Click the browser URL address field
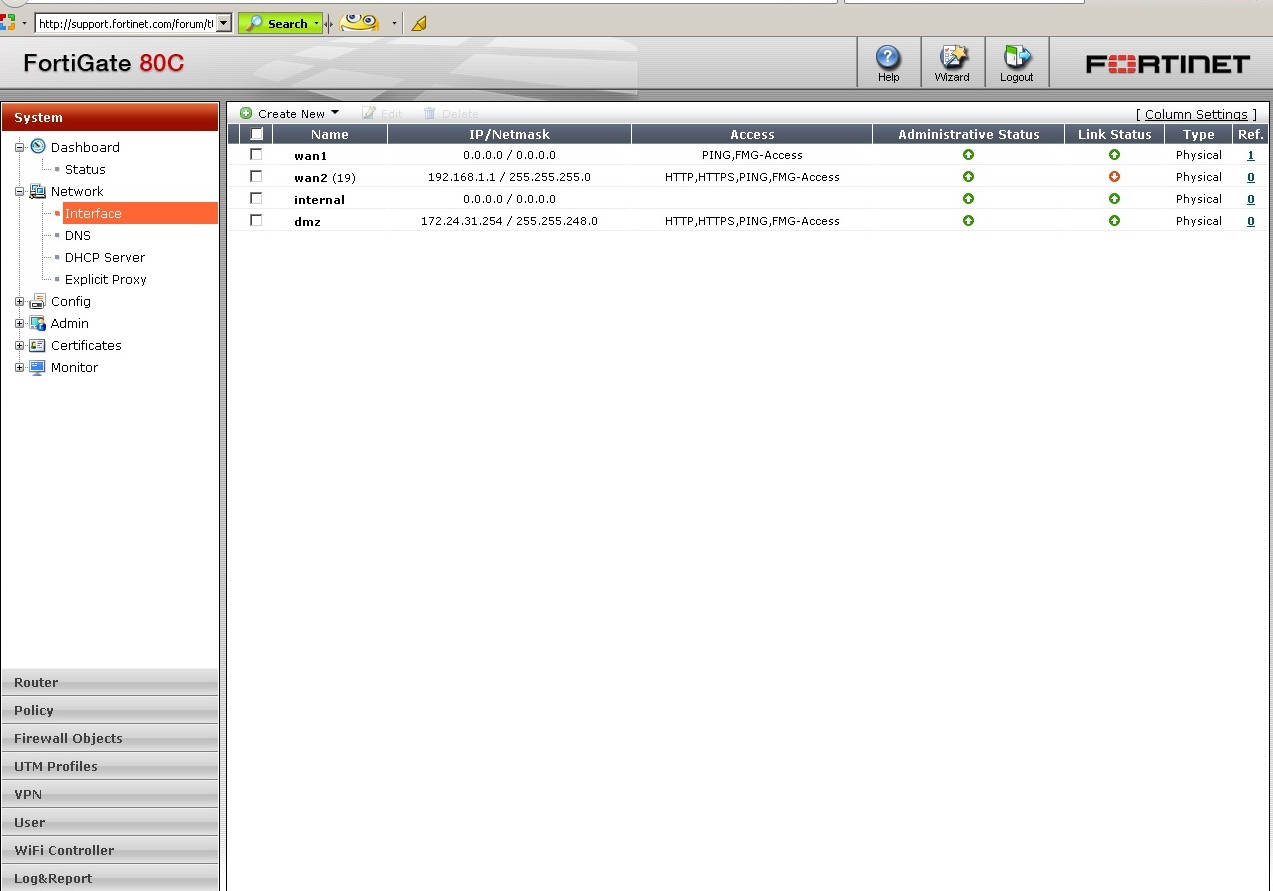Screen dimensions: 1273x891 125,23
